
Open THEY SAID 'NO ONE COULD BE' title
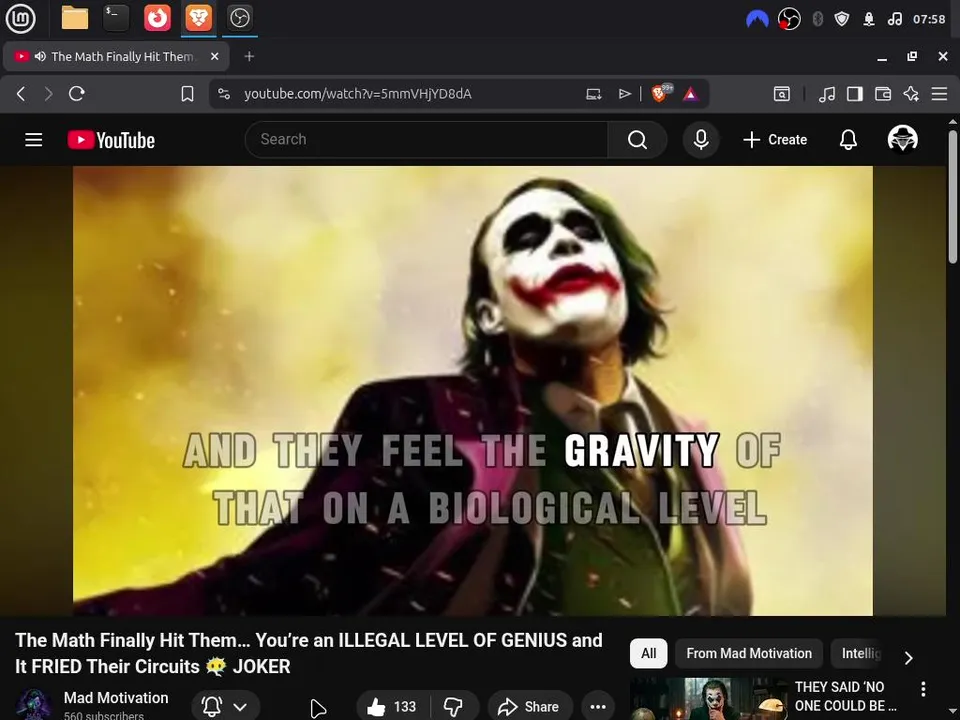click(x=845, y=696)
